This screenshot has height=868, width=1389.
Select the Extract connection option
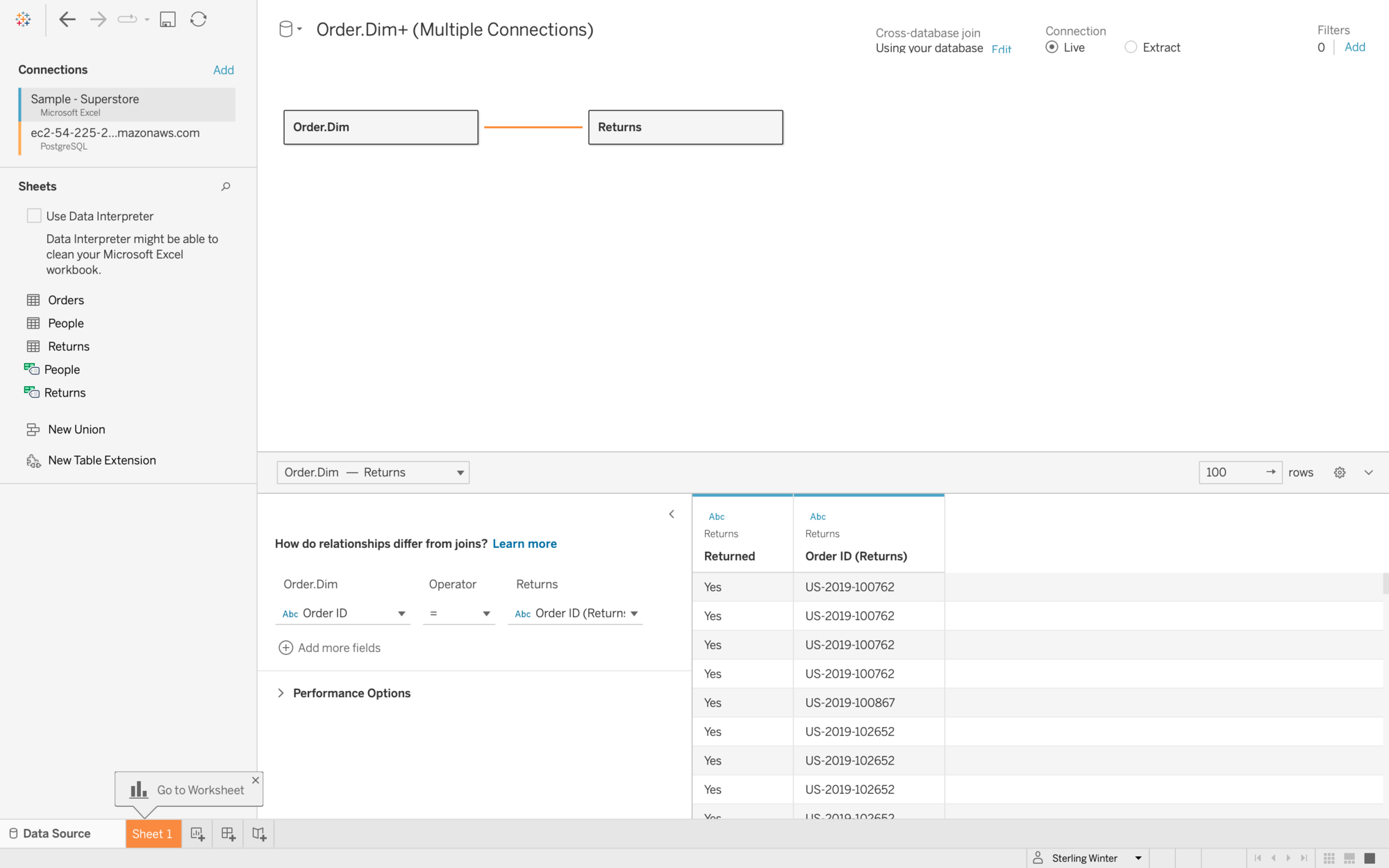coord(1131,47)
